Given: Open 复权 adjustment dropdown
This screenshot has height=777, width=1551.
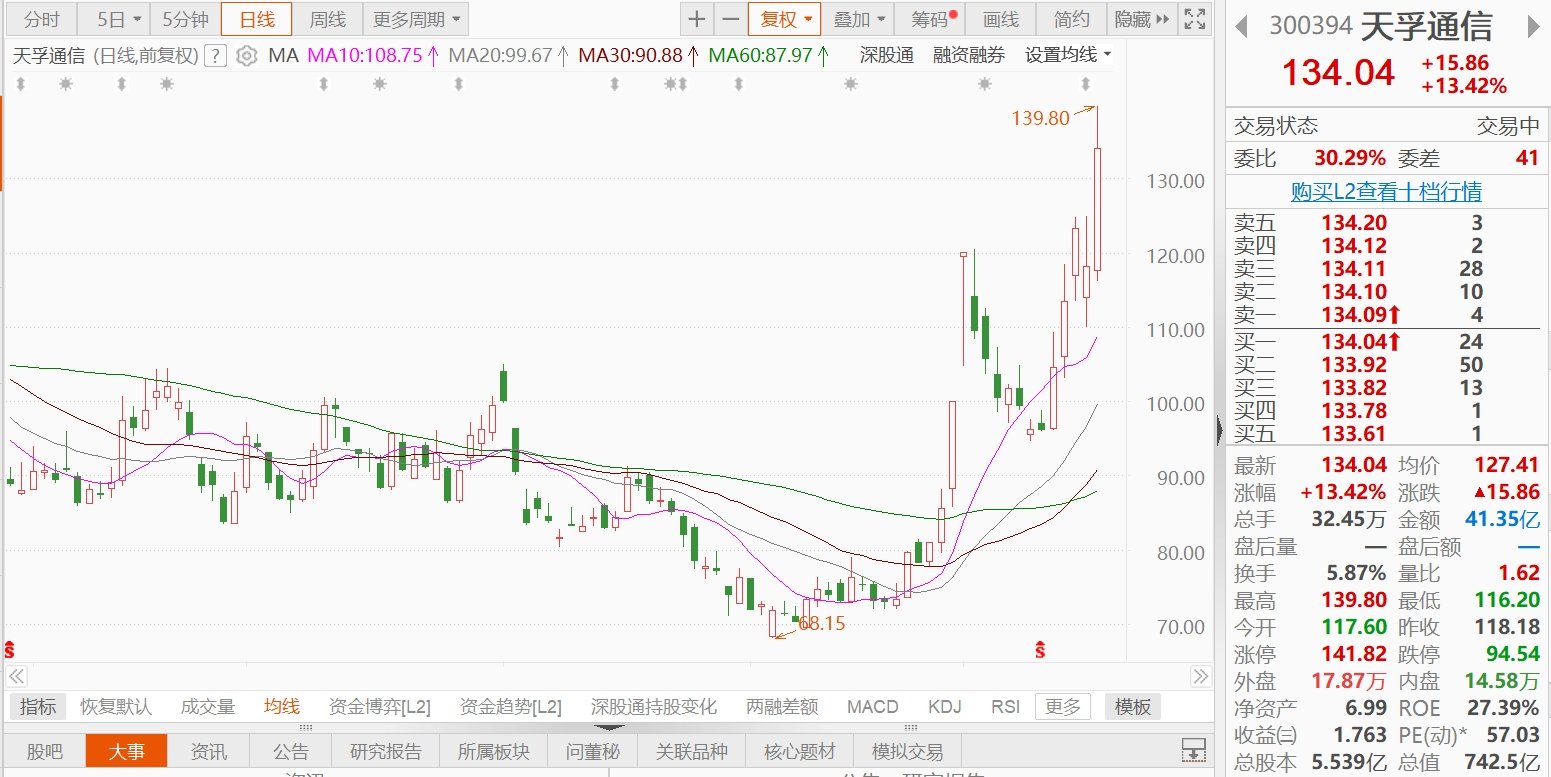Looking at the screenshot, I should pyautogui.click(x=785, y=19).
